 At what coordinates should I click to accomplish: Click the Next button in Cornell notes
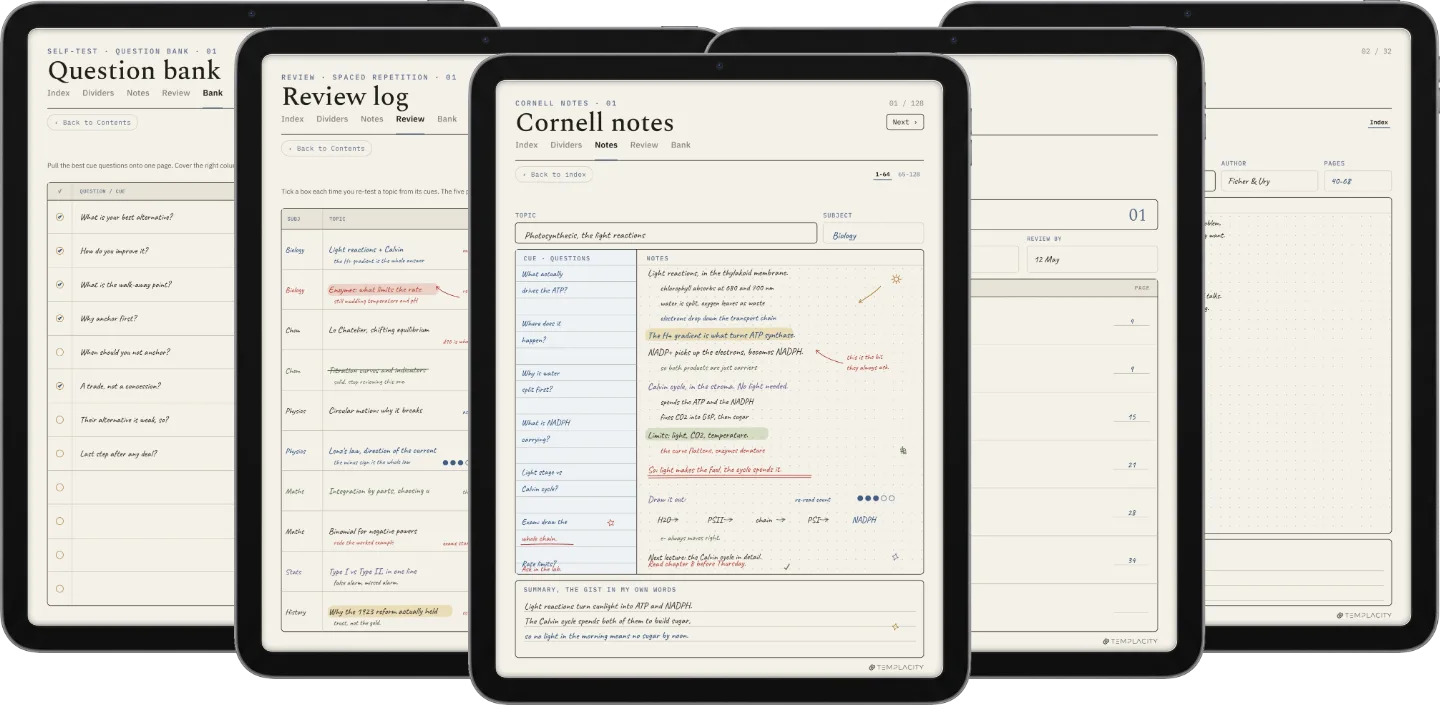[904, 122]
